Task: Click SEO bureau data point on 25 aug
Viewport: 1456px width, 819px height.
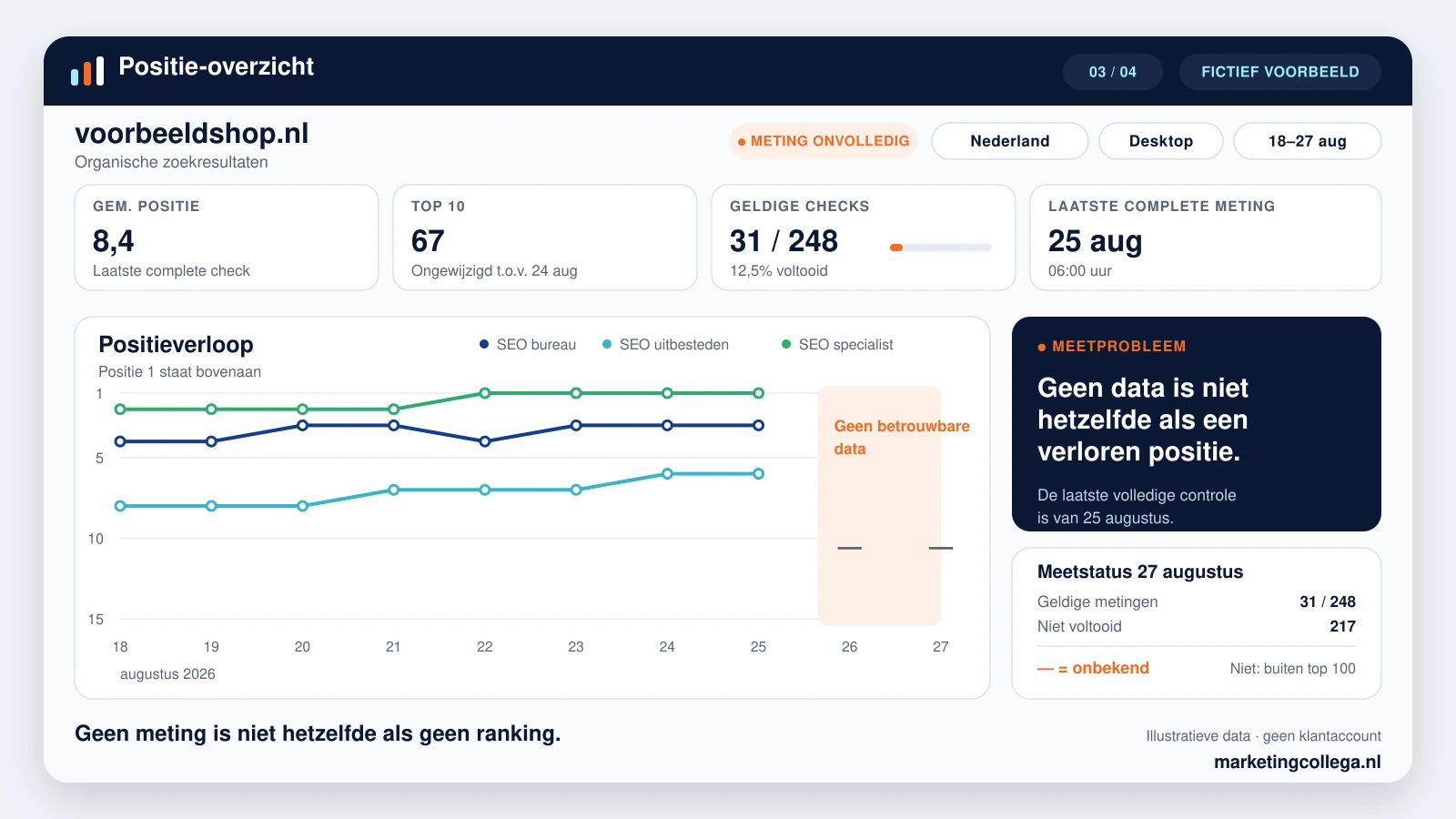Action: pos(758,425)
